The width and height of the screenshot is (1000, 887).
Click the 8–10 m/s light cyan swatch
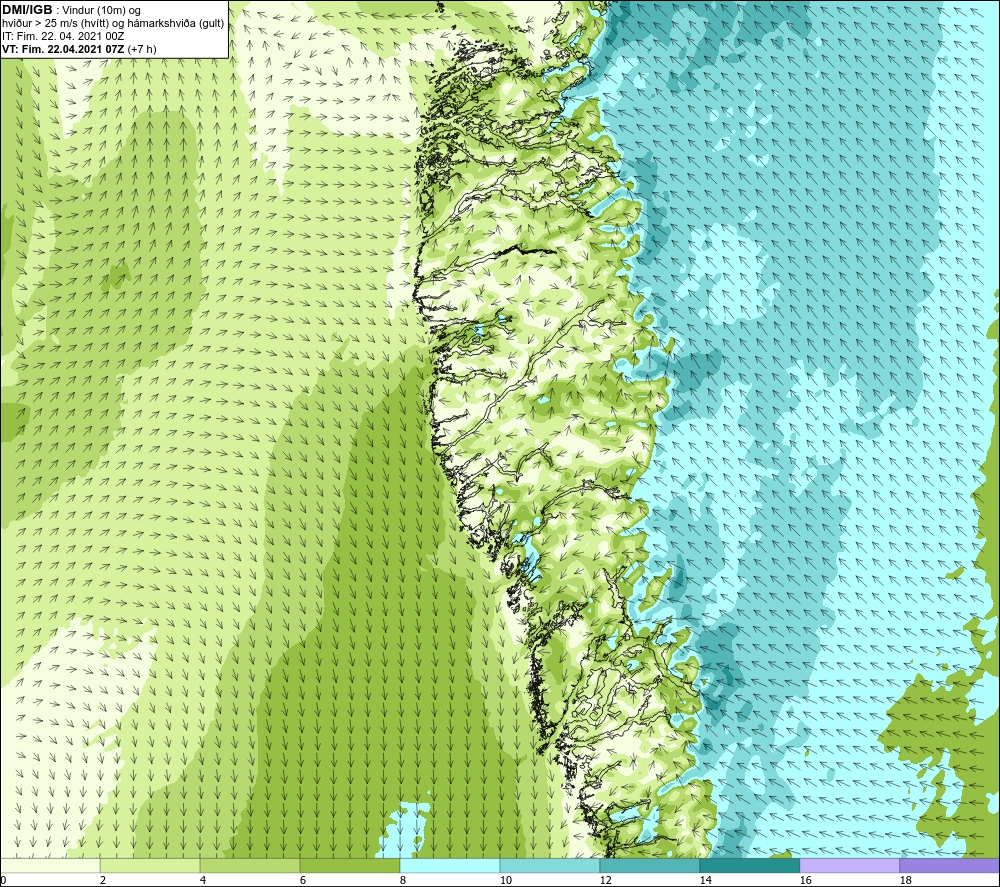point(450,865)
